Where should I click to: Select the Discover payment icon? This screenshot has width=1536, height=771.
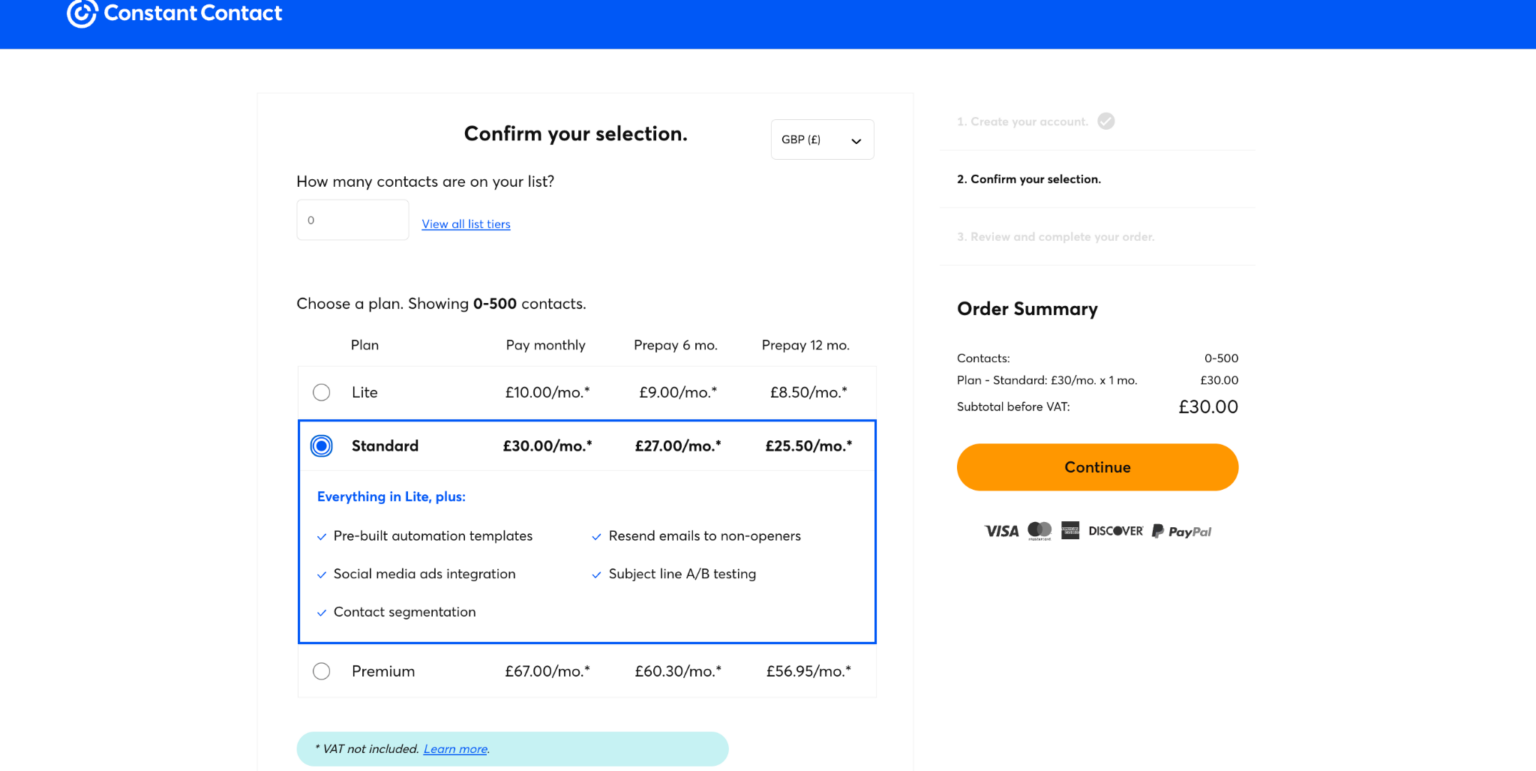pyautogui.click(x=1114, y=530)
